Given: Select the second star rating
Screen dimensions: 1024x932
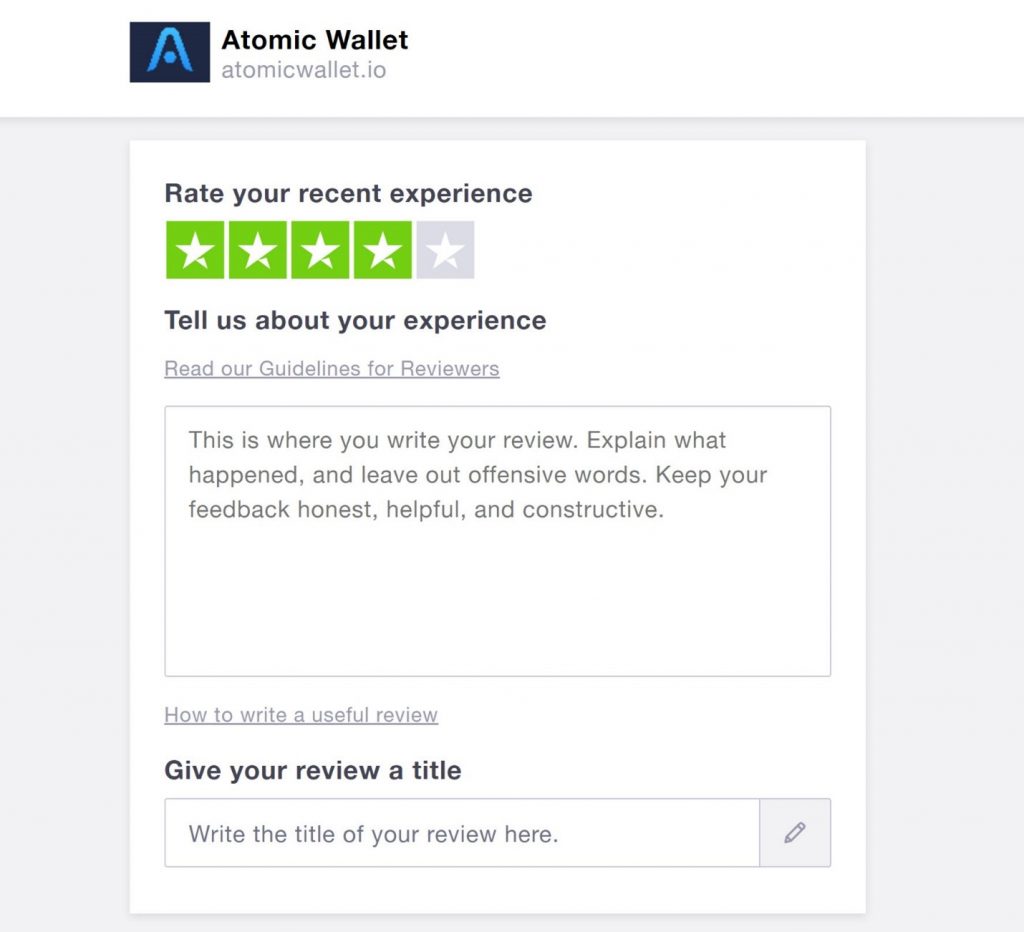Looking at the screenshot, I should pos(257,249).
